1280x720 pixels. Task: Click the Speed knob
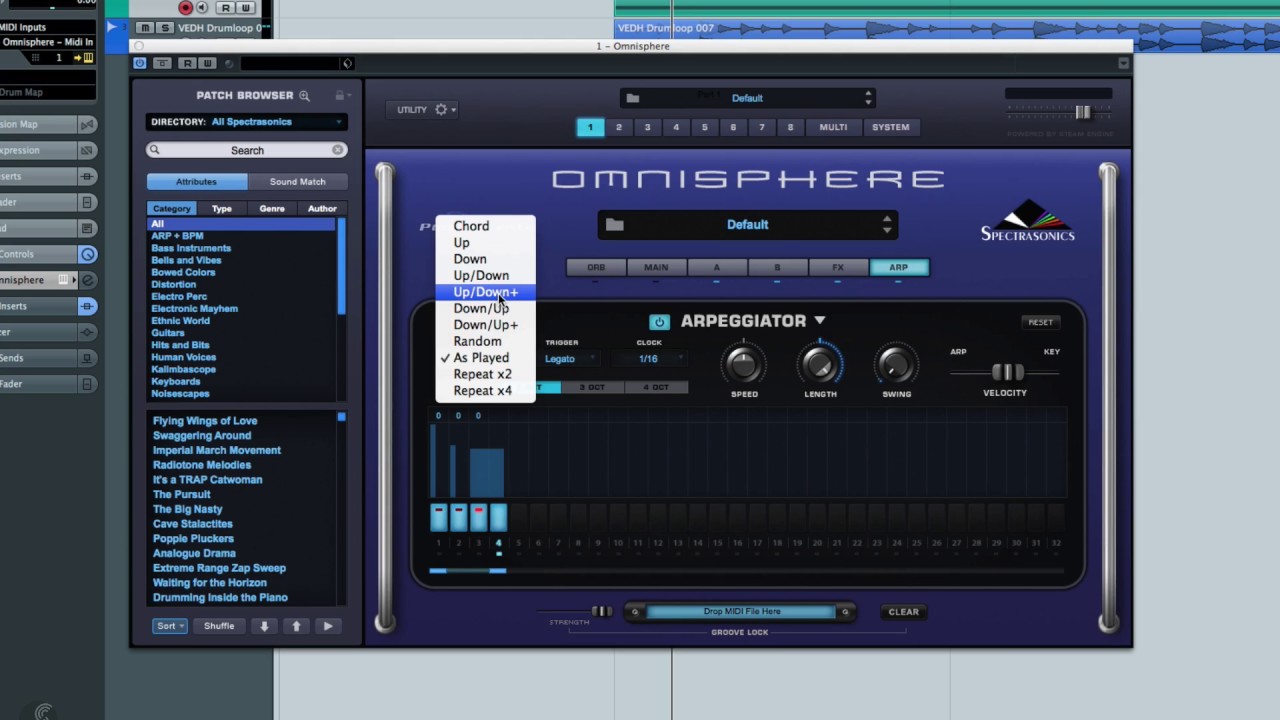point(743,365)
